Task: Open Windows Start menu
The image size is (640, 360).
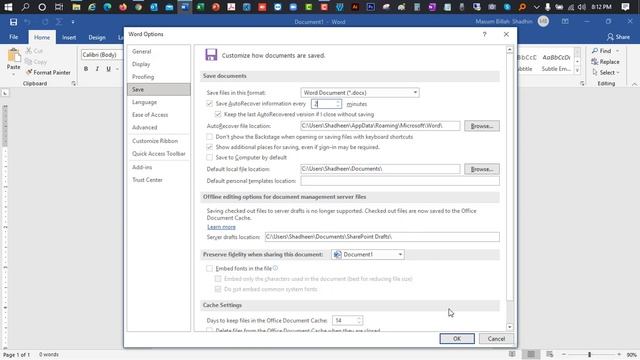Action: click(x=8, y=7)
